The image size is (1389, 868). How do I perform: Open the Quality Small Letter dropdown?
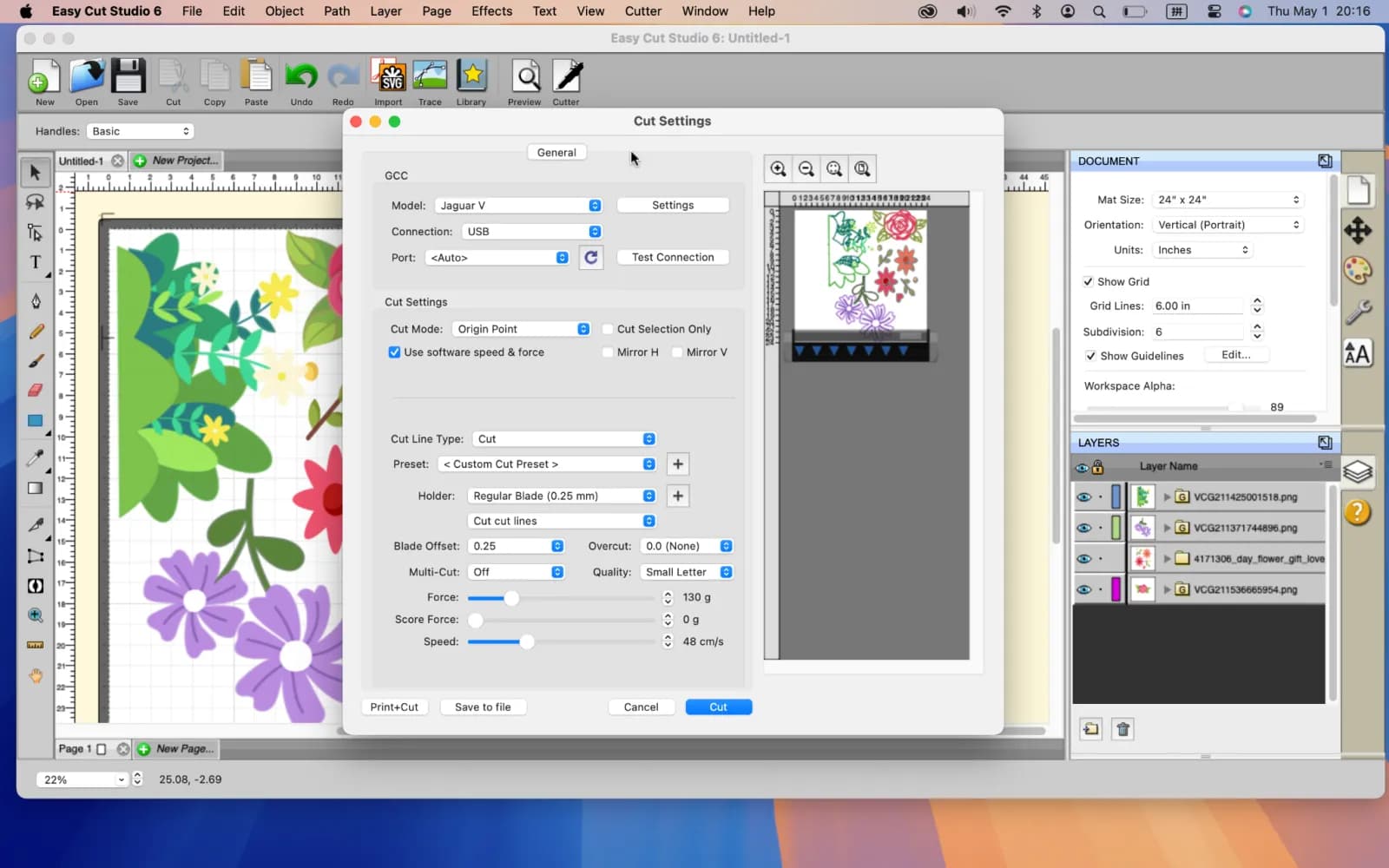pyautogui.click(x=687, y=572)
